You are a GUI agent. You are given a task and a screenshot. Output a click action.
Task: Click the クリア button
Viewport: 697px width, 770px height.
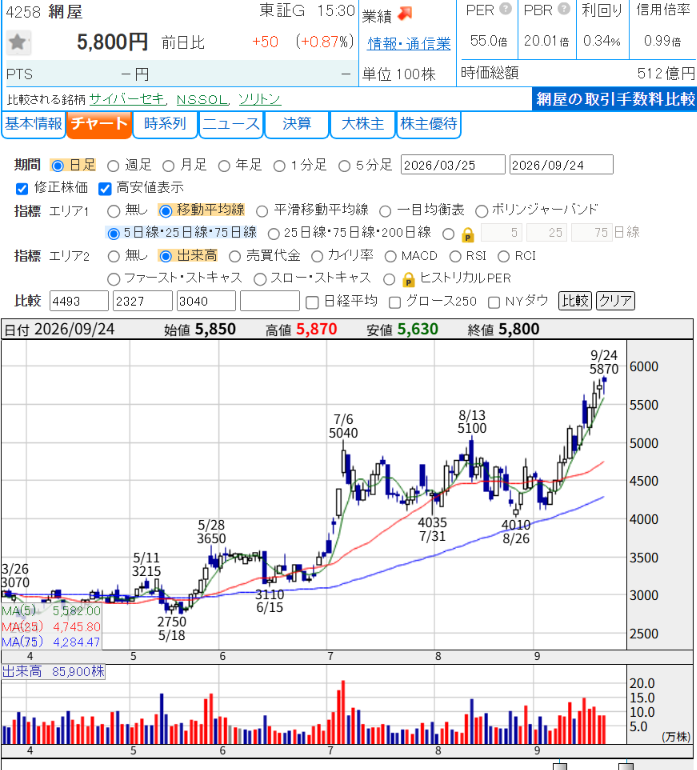615,301
